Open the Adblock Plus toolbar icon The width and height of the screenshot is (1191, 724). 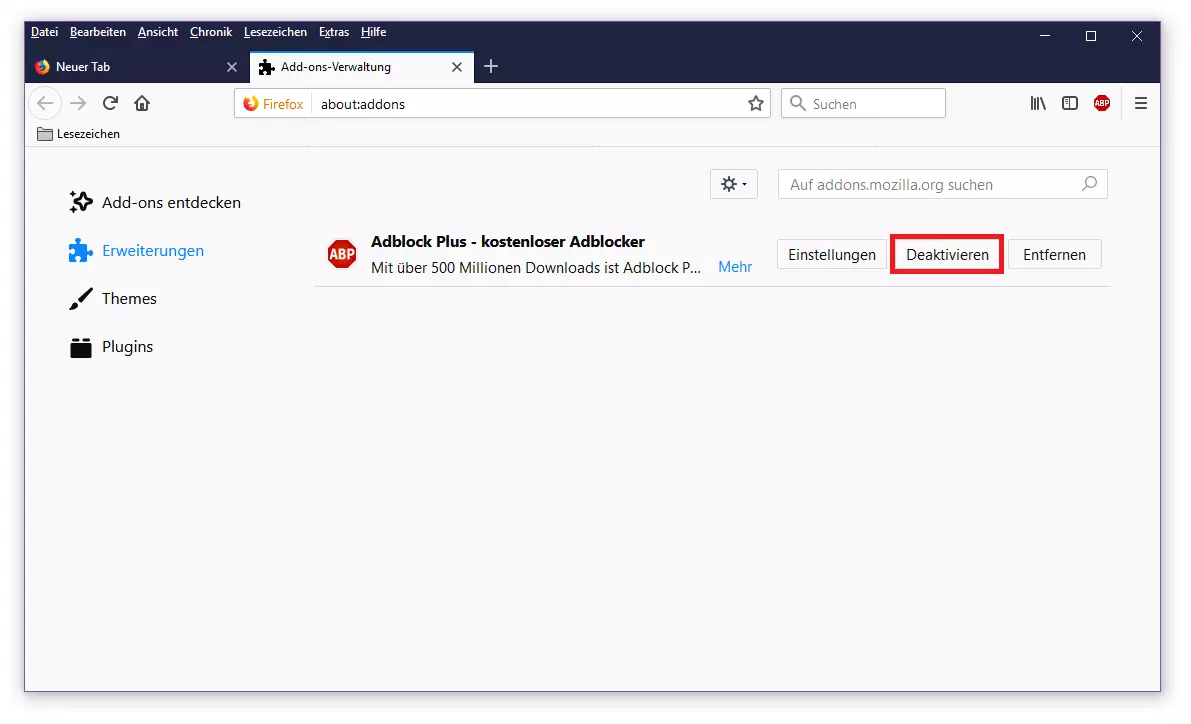point(1101,103)
